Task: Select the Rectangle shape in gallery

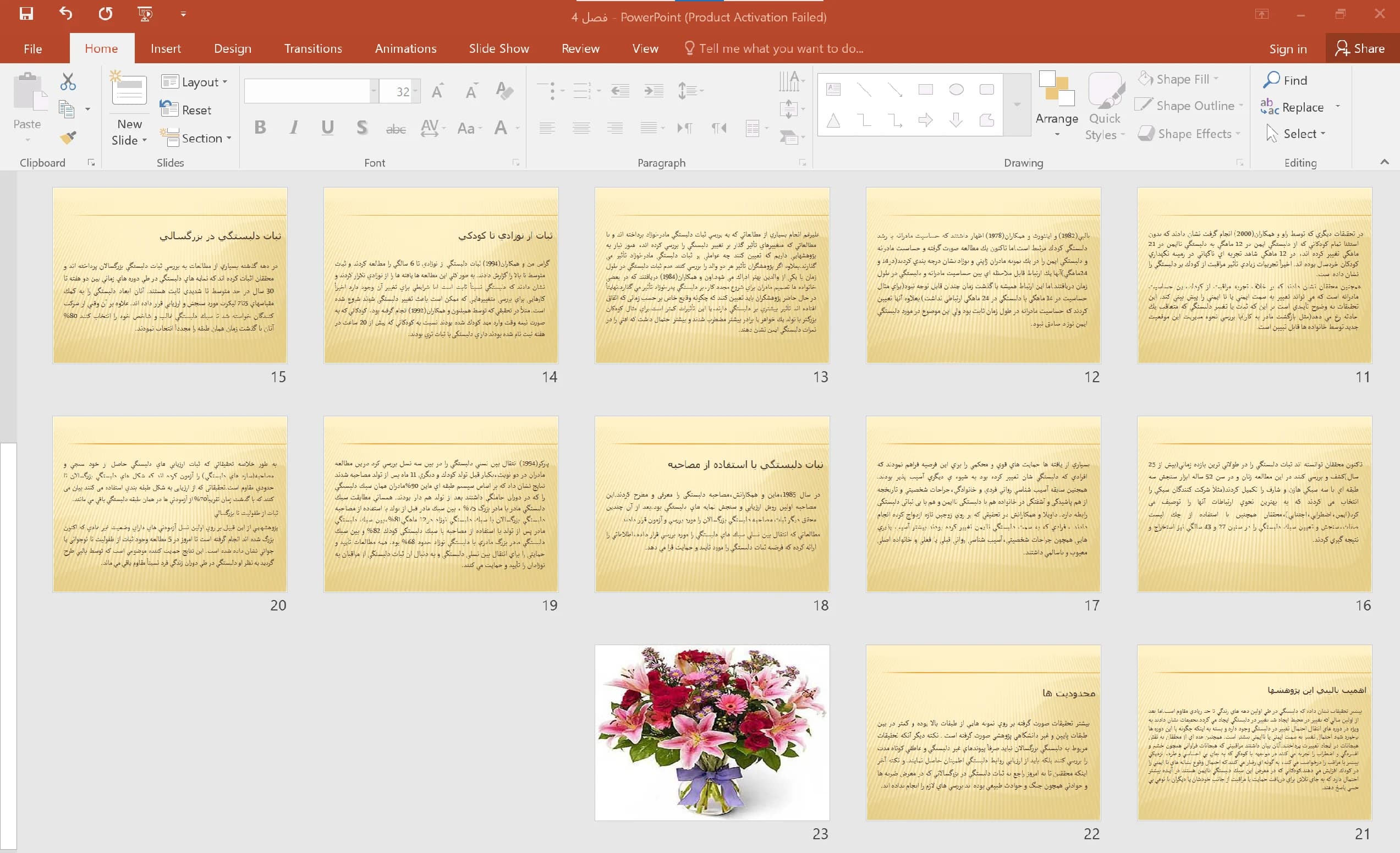Action: 926,89
